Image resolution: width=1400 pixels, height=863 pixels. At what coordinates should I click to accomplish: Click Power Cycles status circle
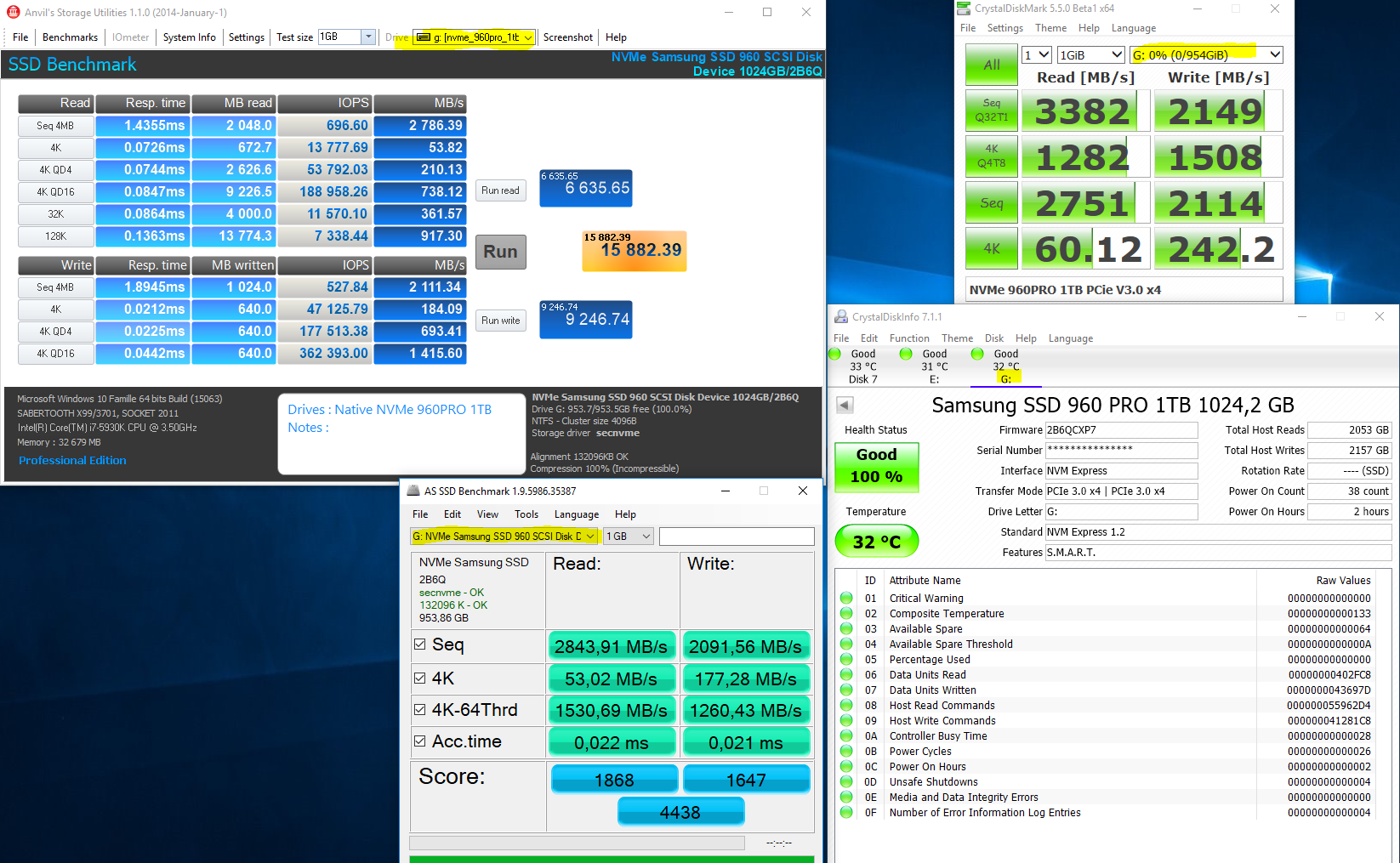[846, 751]
